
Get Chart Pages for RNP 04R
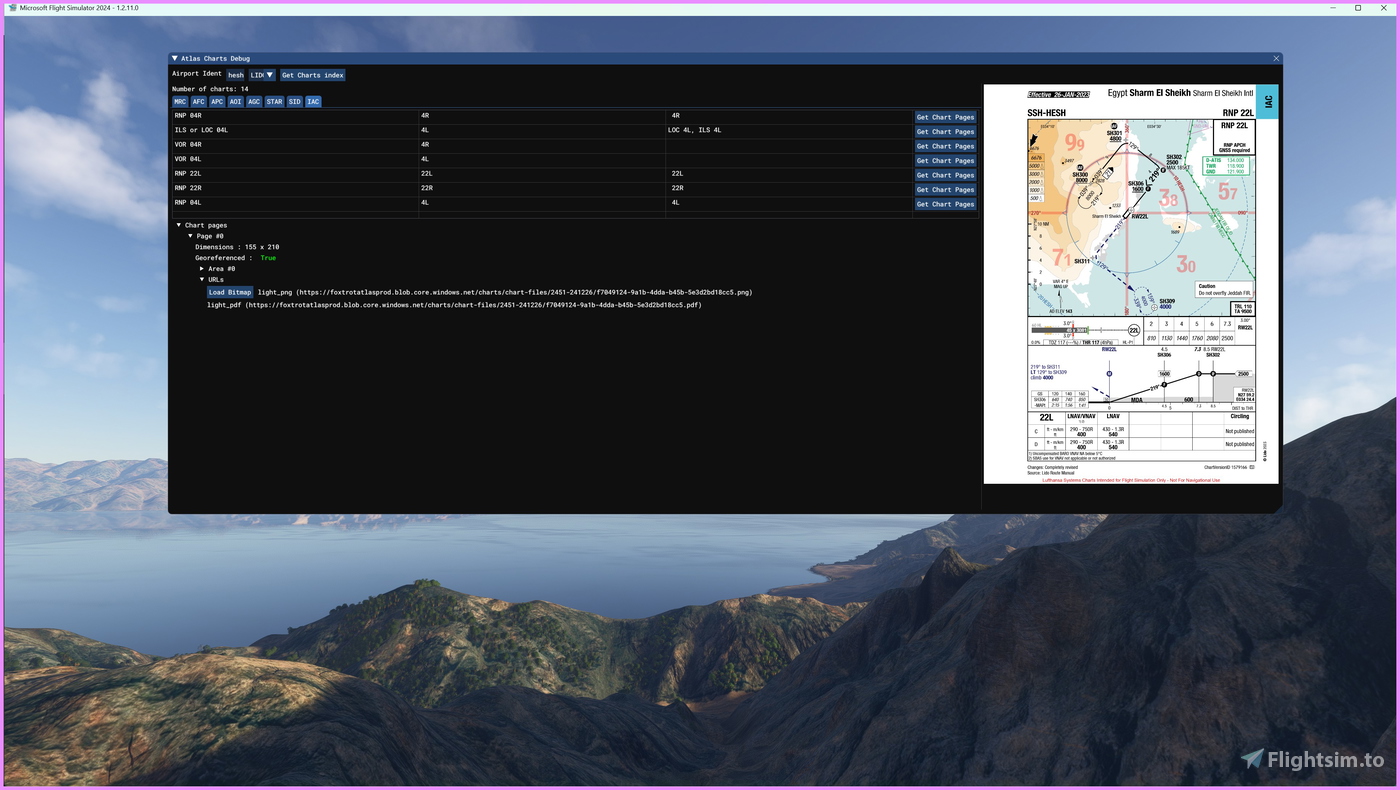[x=945, y=117]
